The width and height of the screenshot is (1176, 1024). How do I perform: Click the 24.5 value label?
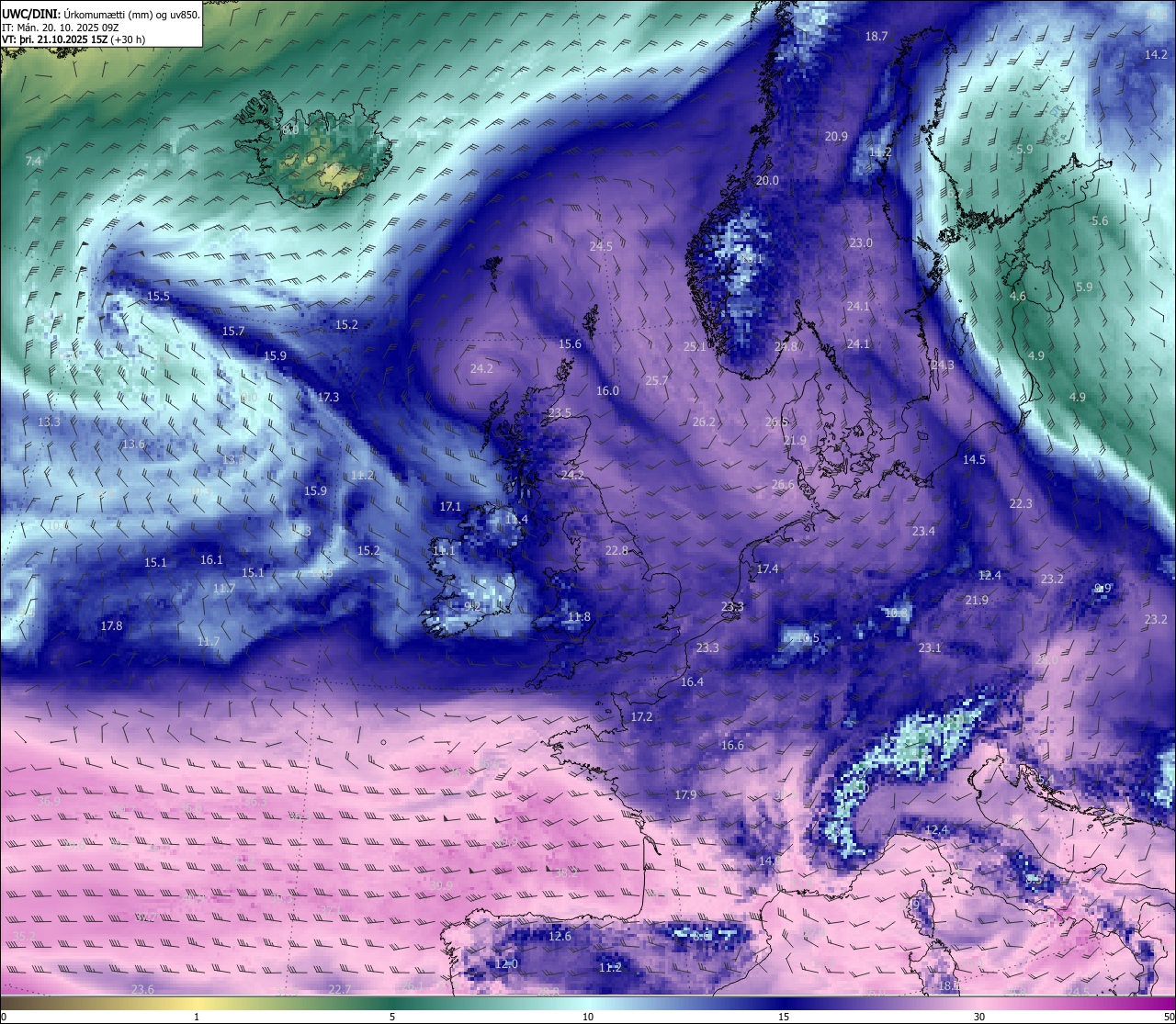click(601, 247)
